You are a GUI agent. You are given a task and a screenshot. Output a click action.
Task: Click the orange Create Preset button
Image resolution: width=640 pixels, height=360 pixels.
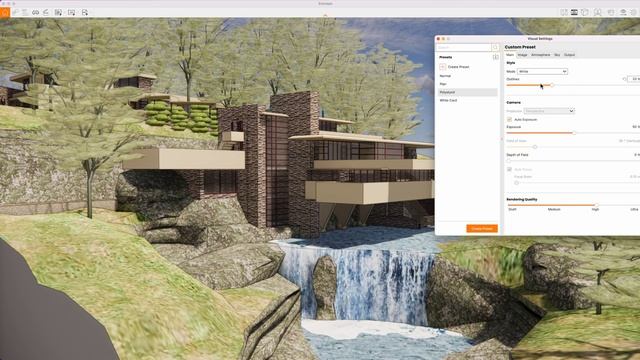(x=482, y=229)
